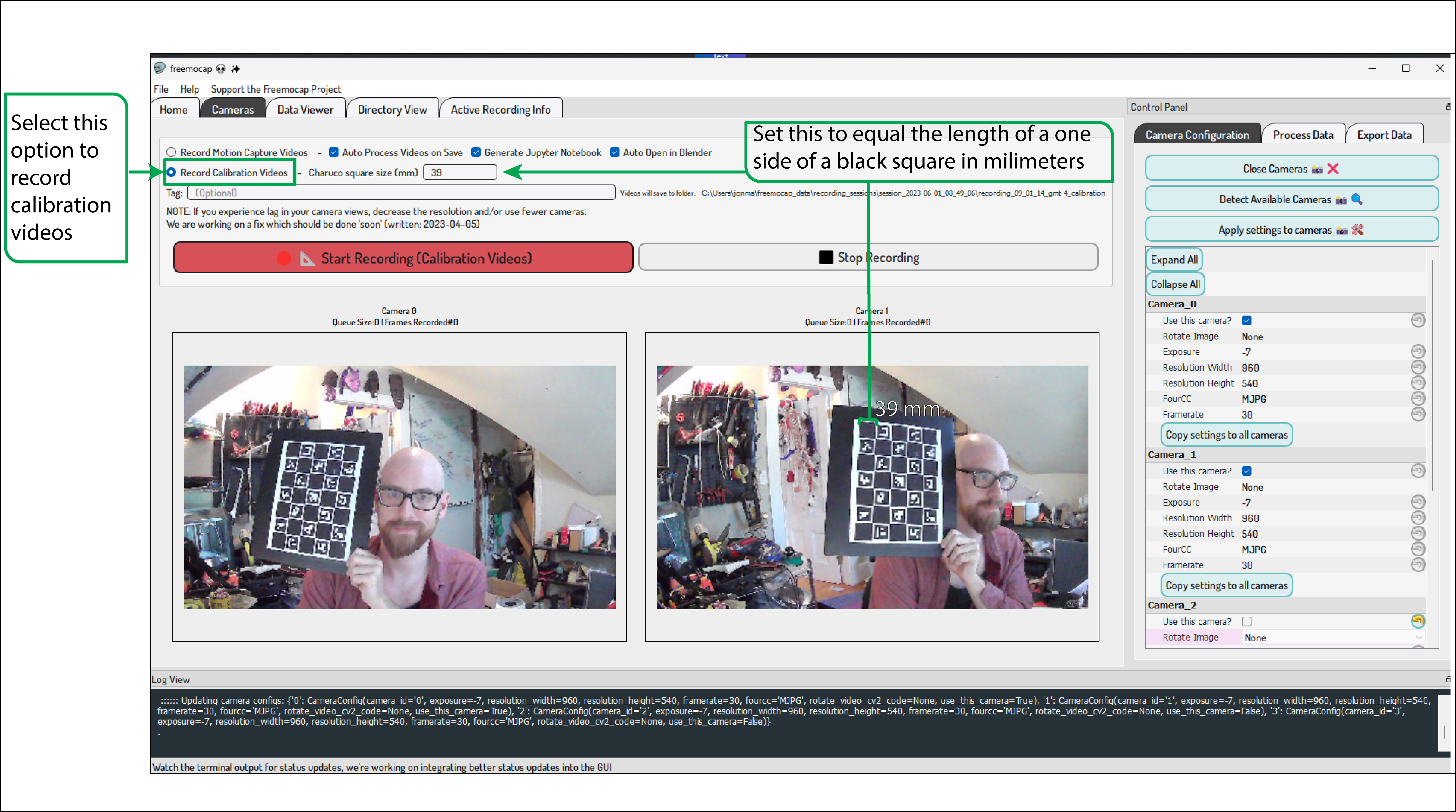Collapse the Camera_0 settings section header
The width and height of the screenshot is (1456, 812).
coord(1172,304)
